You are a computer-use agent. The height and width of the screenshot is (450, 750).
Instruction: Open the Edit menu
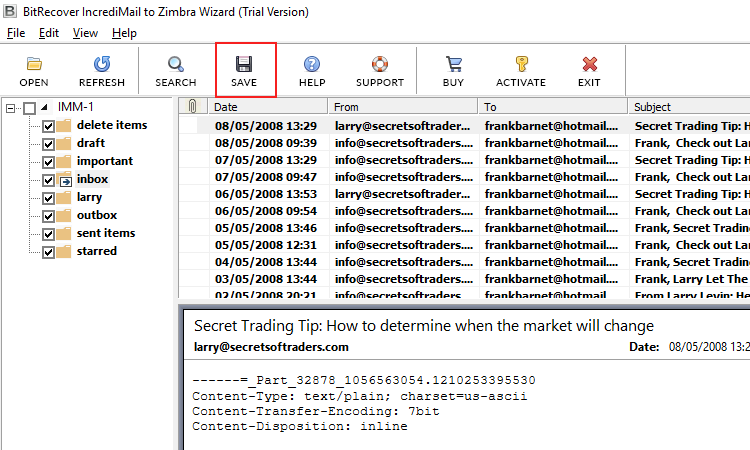49,33
